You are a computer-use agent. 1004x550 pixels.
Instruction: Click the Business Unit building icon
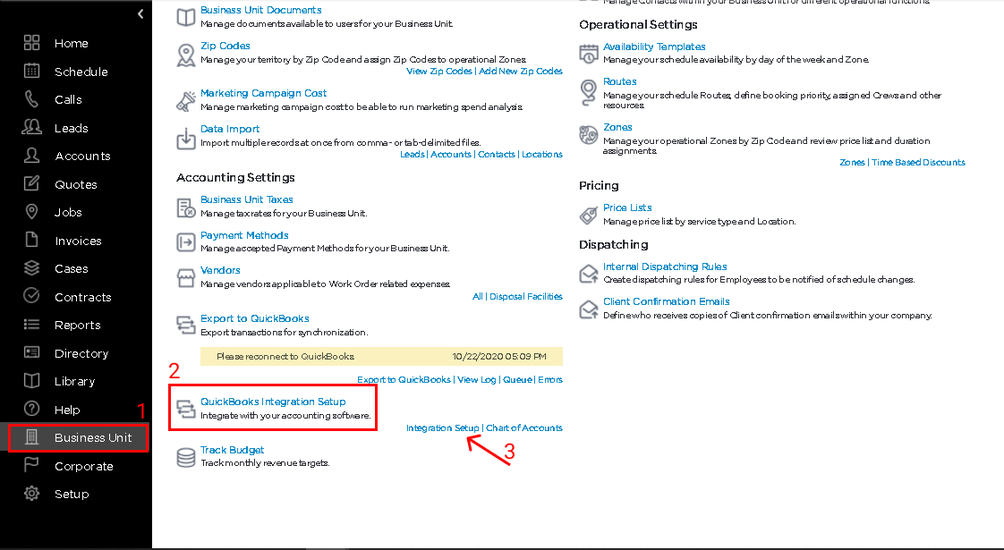[x=31, y=437]
